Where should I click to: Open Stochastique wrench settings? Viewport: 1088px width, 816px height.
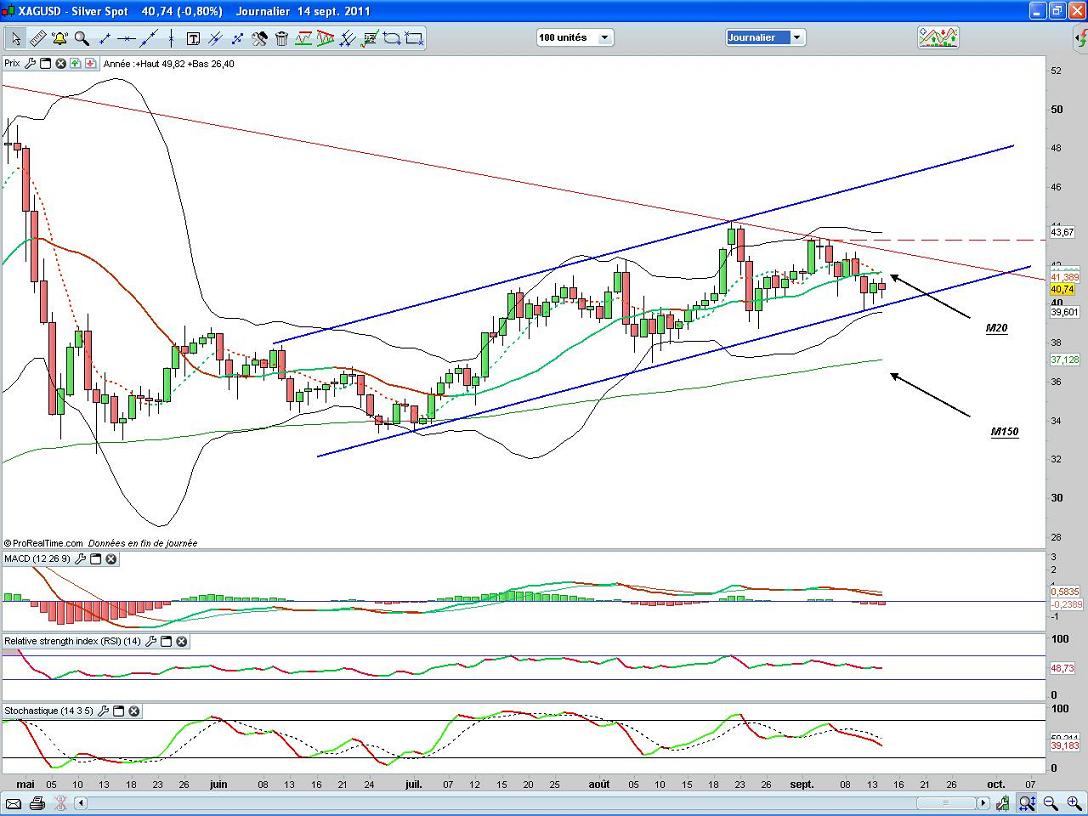coord(103,711)
